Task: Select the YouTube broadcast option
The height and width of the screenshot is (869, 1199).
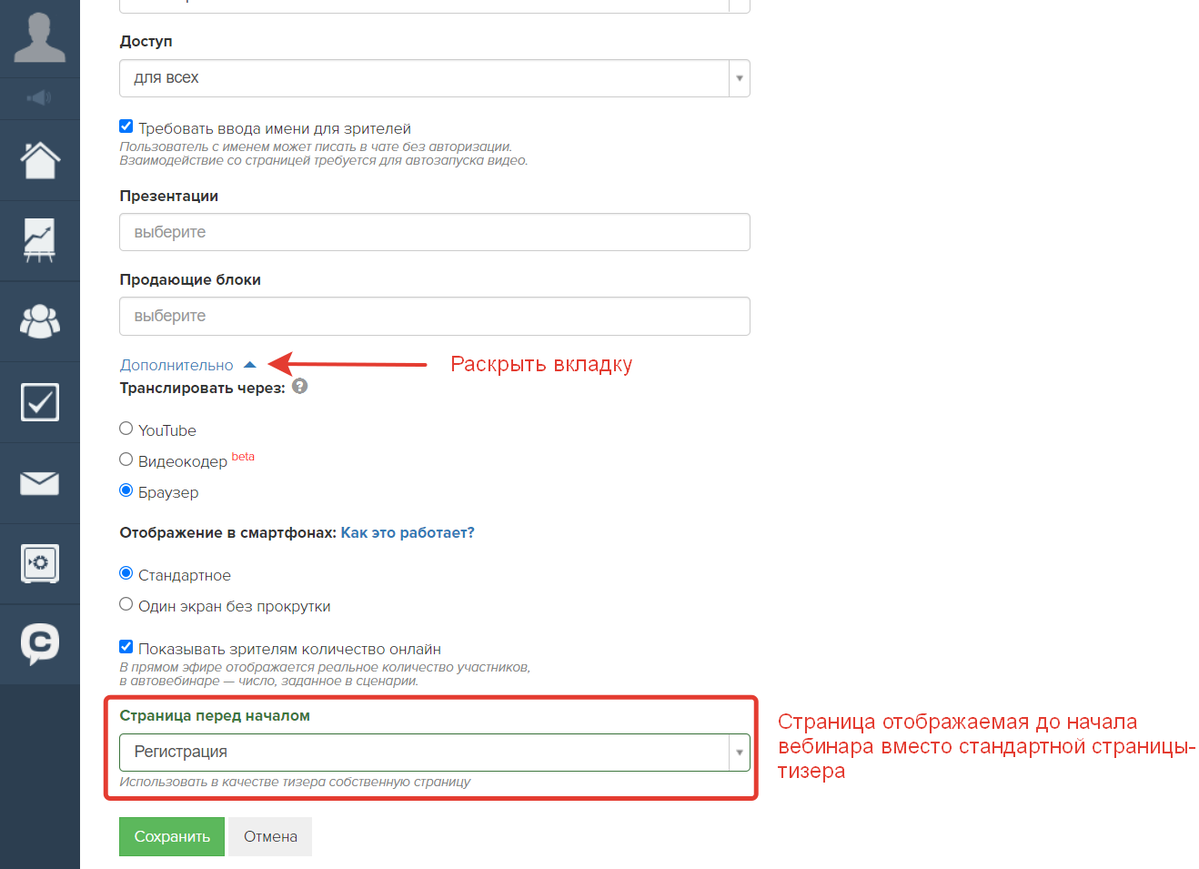Action: point(126,428)
